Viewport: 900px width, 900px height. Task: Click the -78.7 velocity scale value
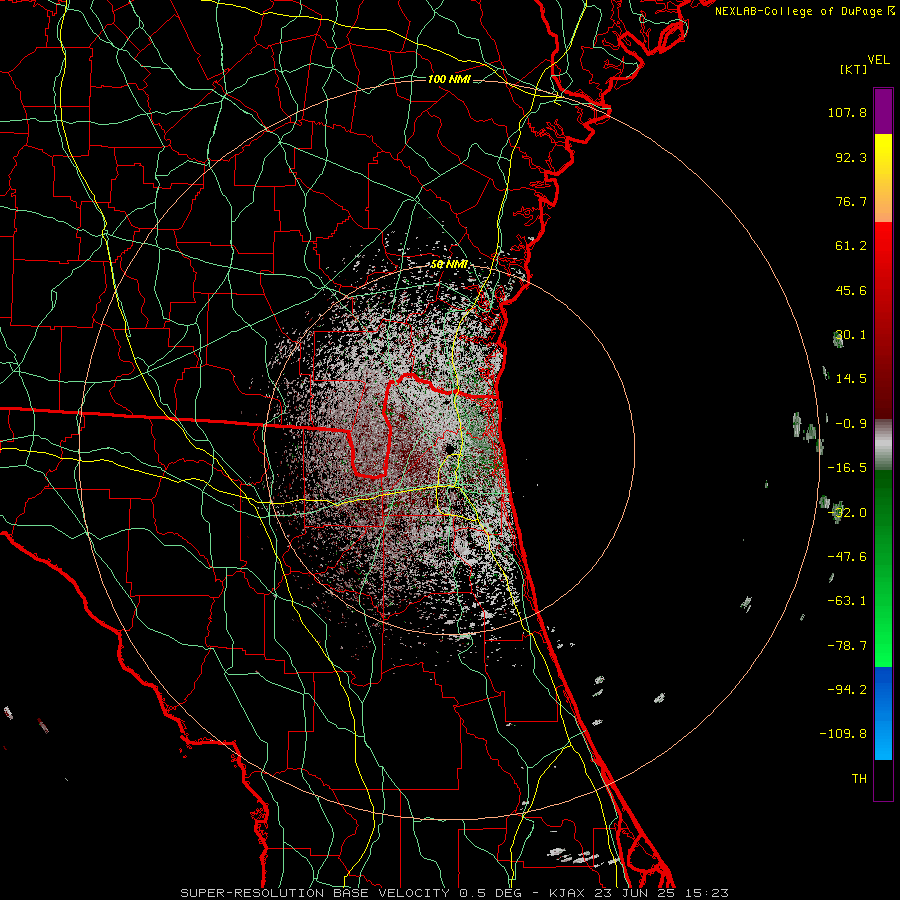click(847, 646)
